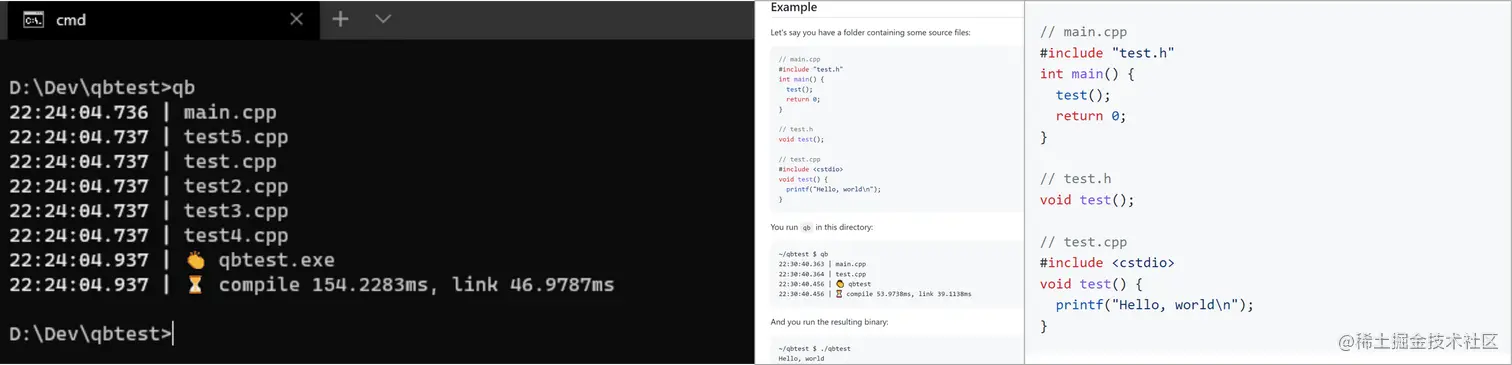1512x365 pixels.
Task: Click the cmd terminal icon in the tab
Action: point(33,19)
